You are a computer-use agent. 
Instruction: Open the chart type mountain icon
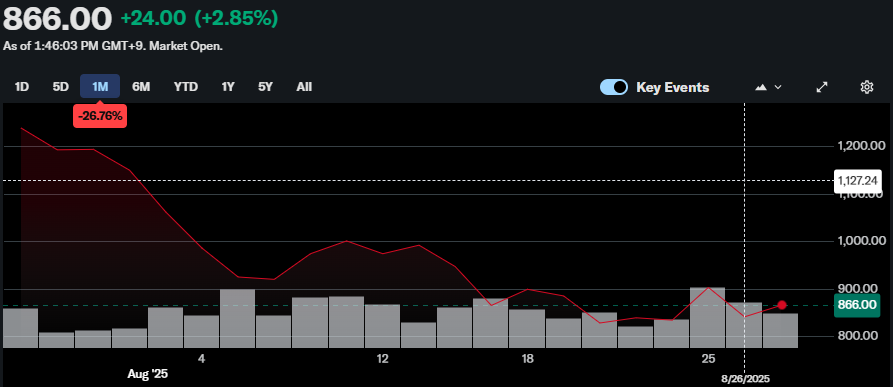pos(761,87)
